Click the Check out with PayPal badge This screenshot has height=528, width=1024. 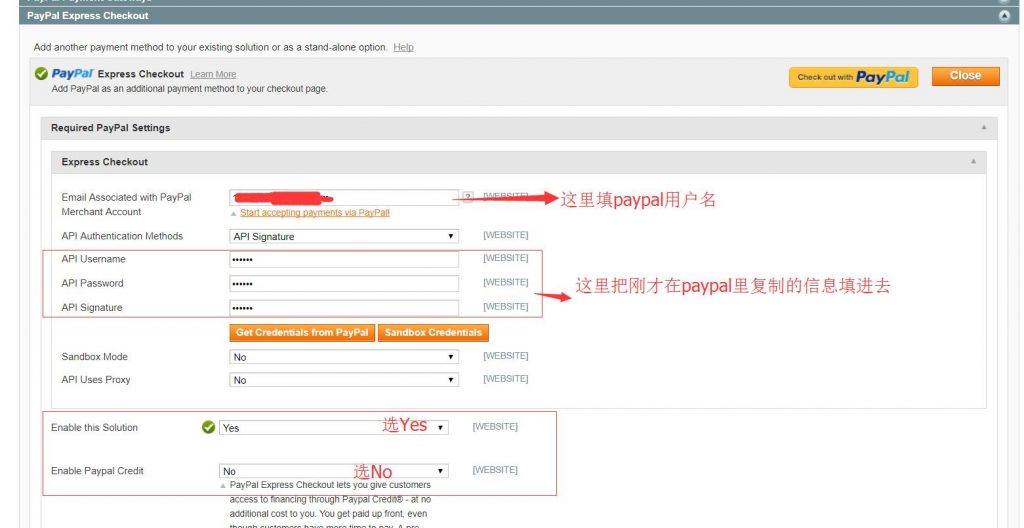pos(853,77)
